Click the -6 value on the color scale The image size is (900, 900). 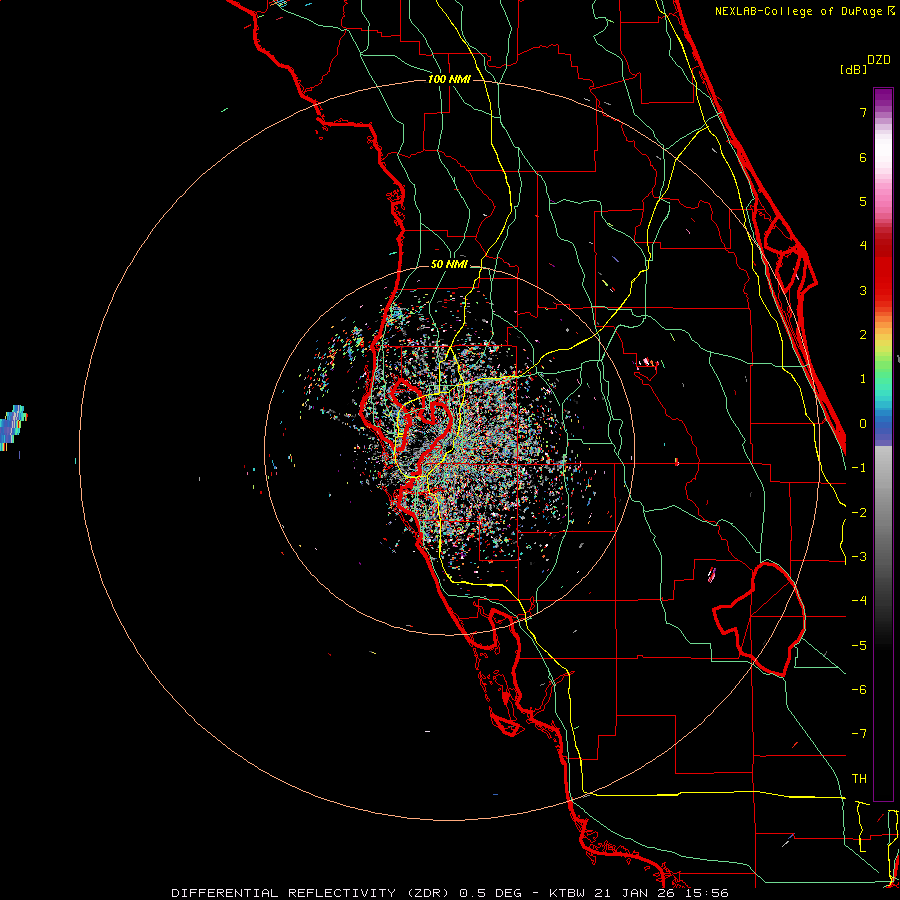pyautogui.click(x=859, y=690)
